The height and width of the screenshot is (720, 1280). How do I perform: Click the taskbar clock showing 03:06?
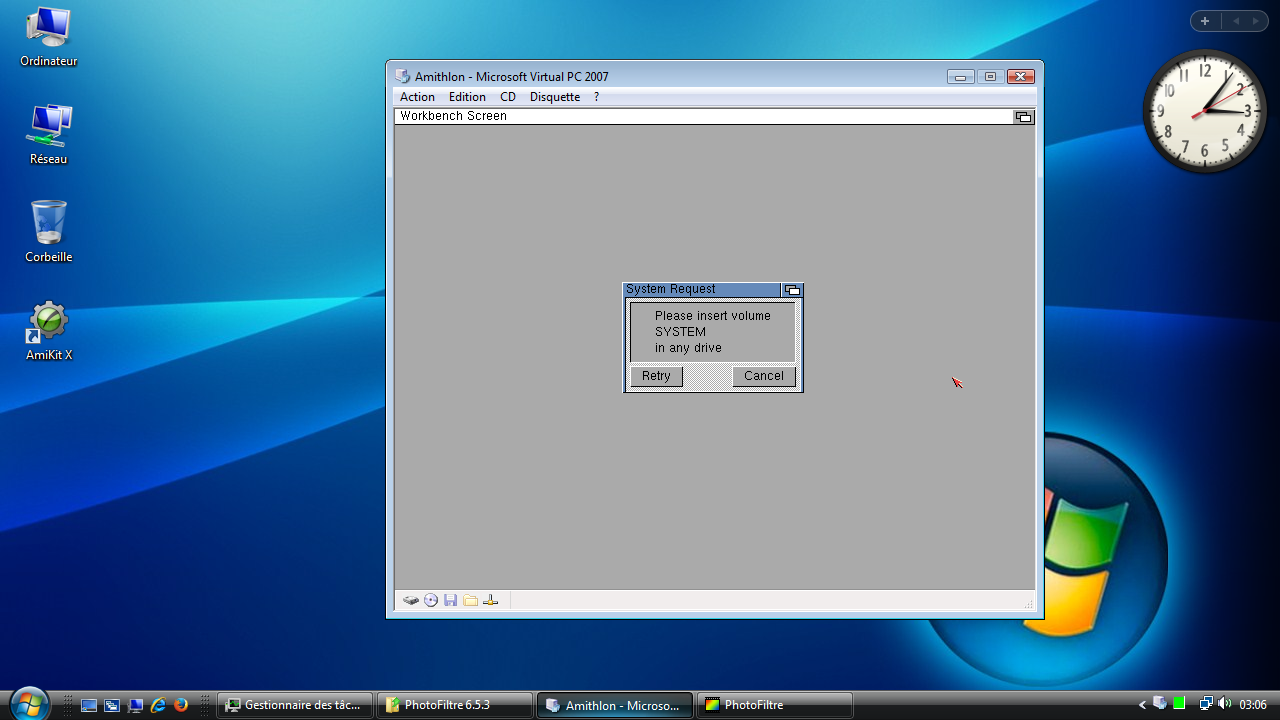[1253, 705]
